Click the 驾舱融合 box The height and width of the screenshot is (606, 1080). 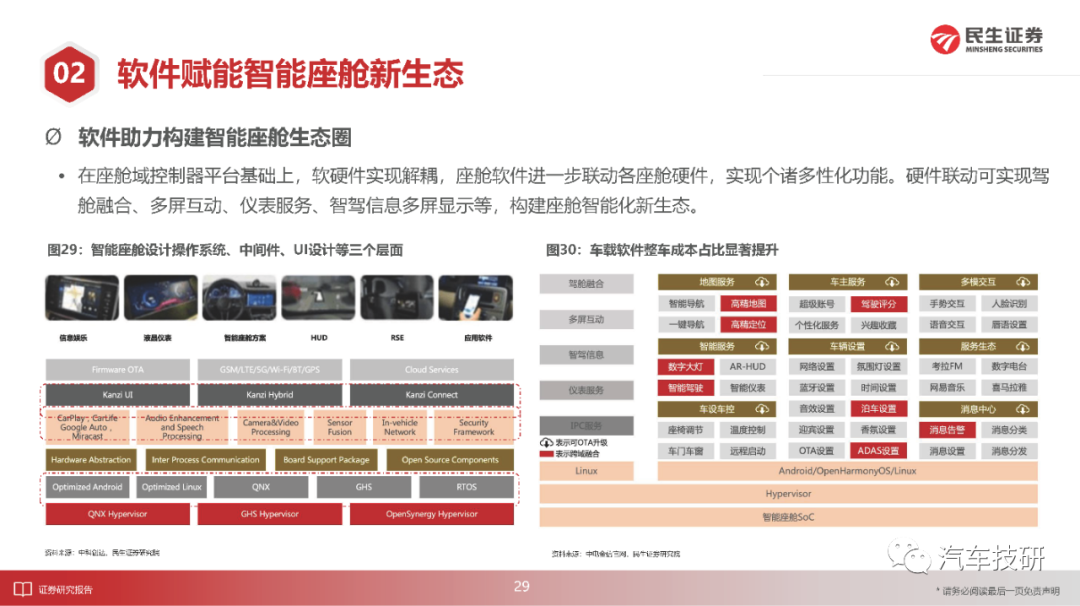586,284
